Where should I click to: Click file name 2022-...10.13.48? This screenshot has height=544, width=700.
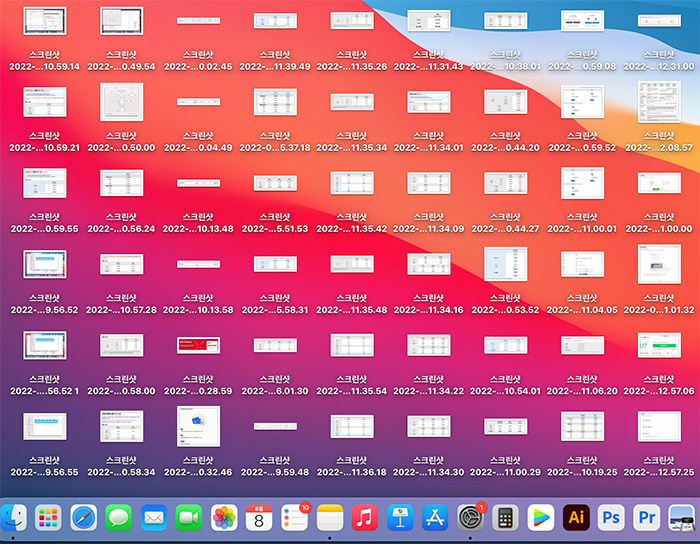coord(198,229)
